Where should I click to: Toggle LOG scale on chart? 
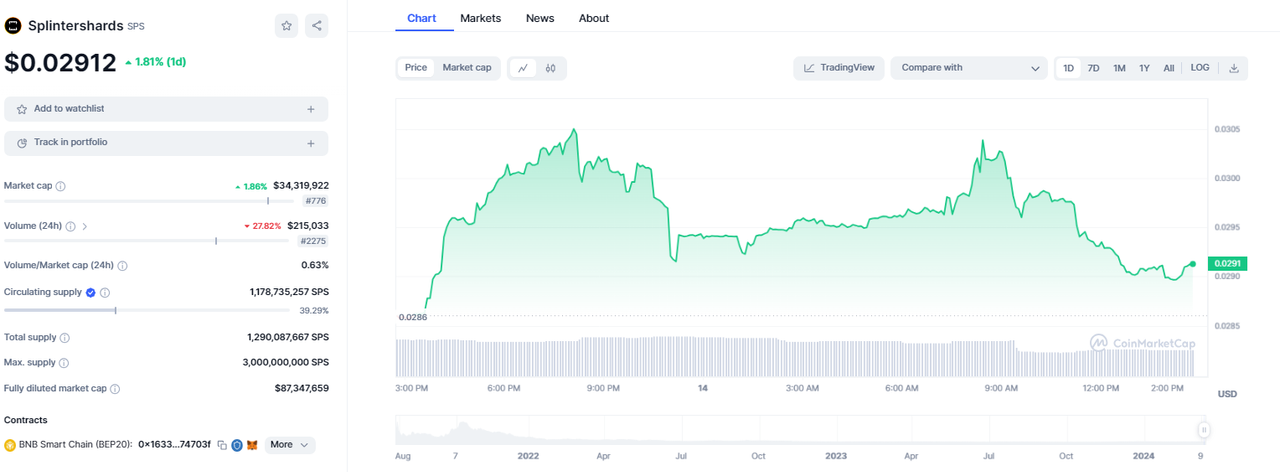click(x=1200, y=68)
